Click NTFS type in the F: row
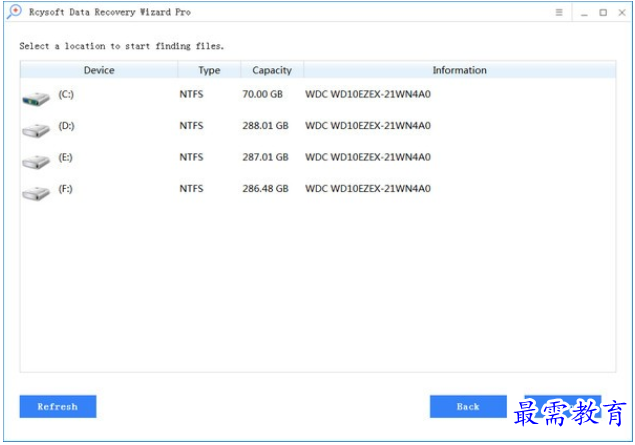This screenshot has height=445, width=635. pyautogui.click(x=191, y=189)
